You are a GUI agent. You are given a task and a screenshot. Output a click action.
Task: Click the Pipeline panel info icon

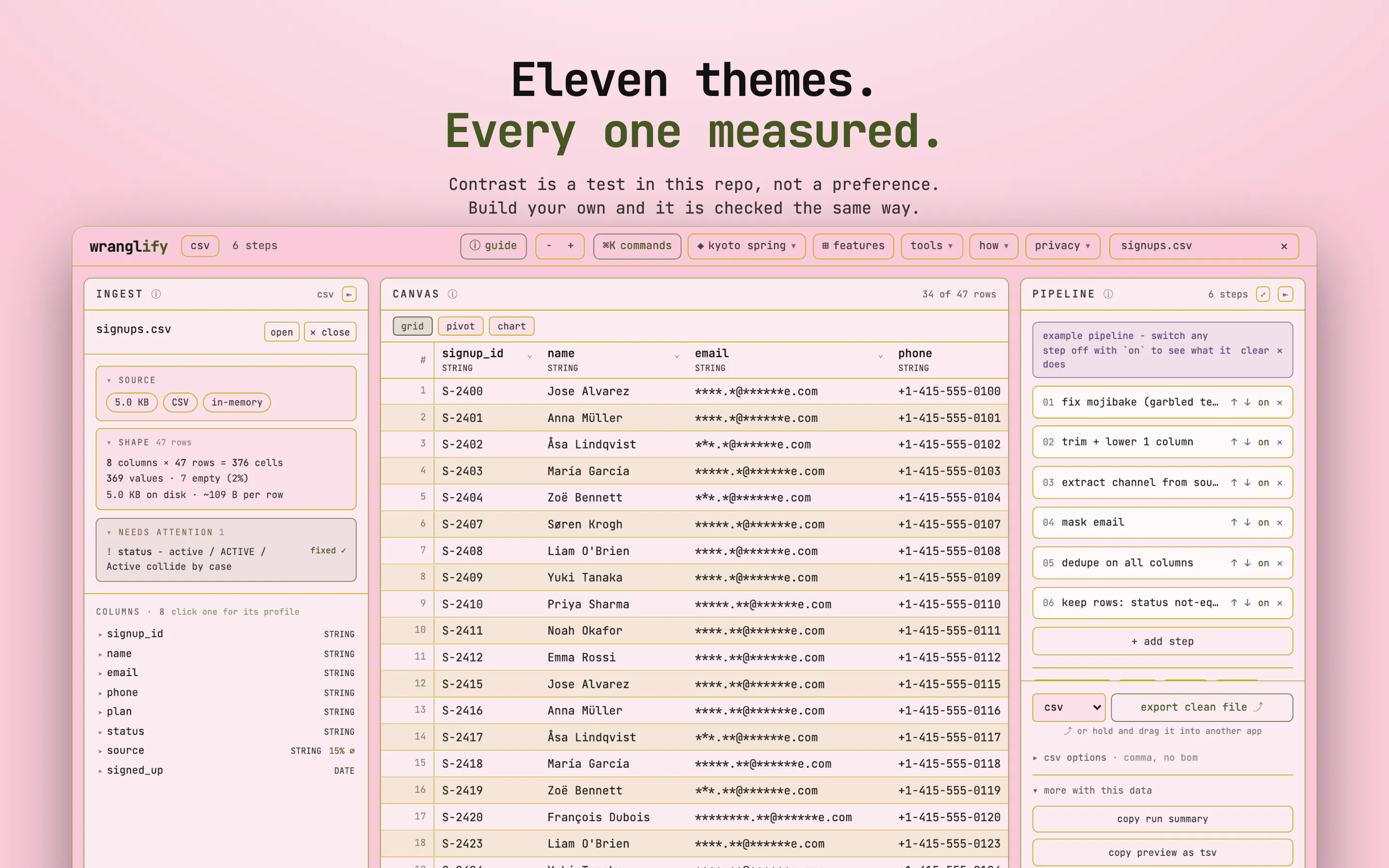pyautogui.click(x=1108, y=294)
